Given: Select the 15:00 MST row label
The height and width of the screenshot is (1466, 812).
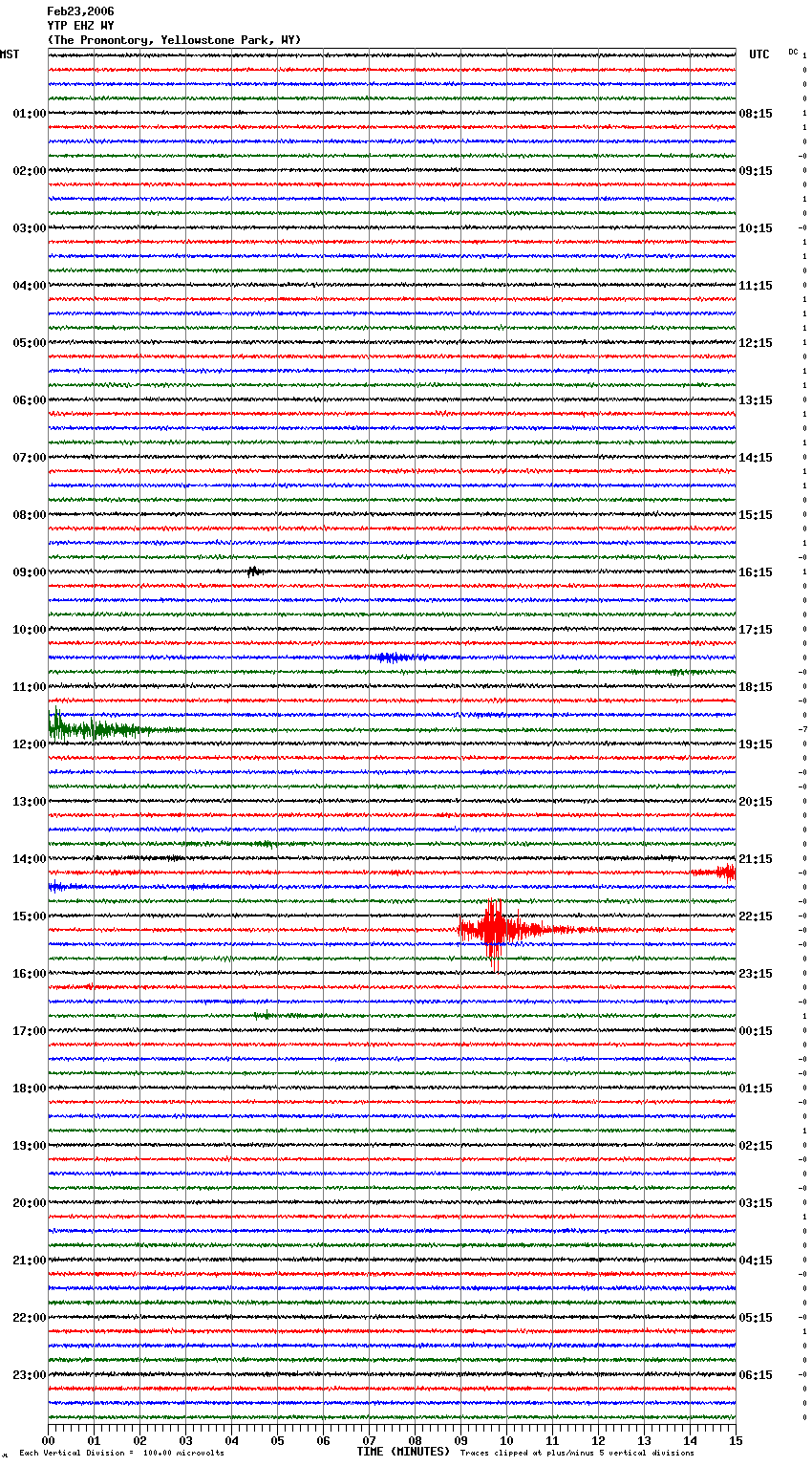Looking at the screenshot, I should [29, 916].
